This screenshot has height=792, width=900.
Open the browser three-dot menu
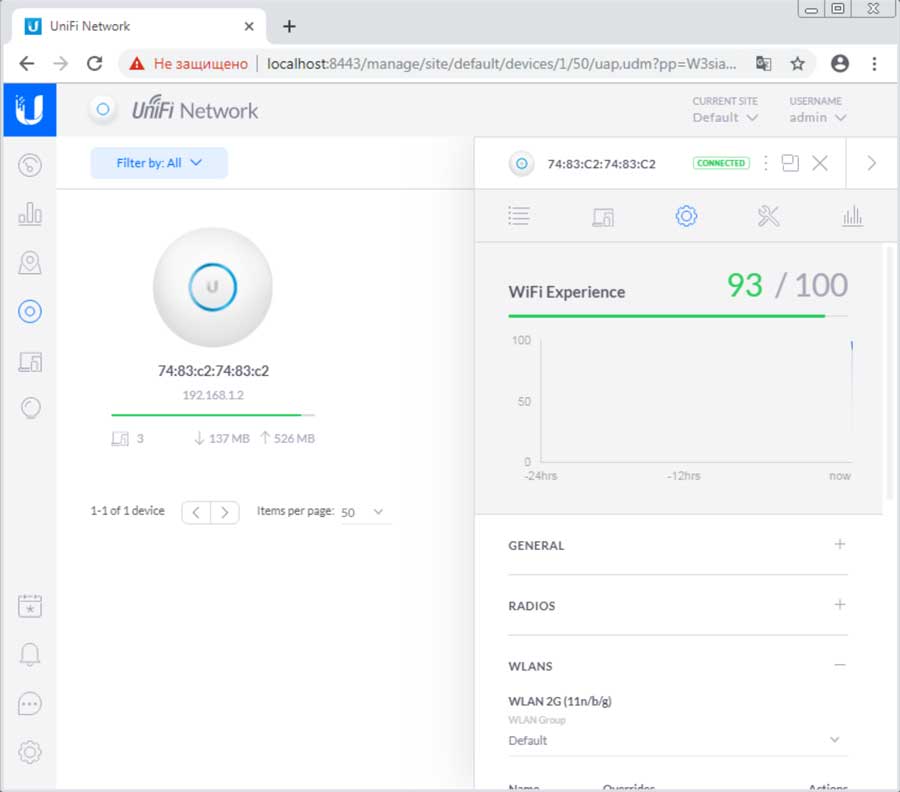874,63
